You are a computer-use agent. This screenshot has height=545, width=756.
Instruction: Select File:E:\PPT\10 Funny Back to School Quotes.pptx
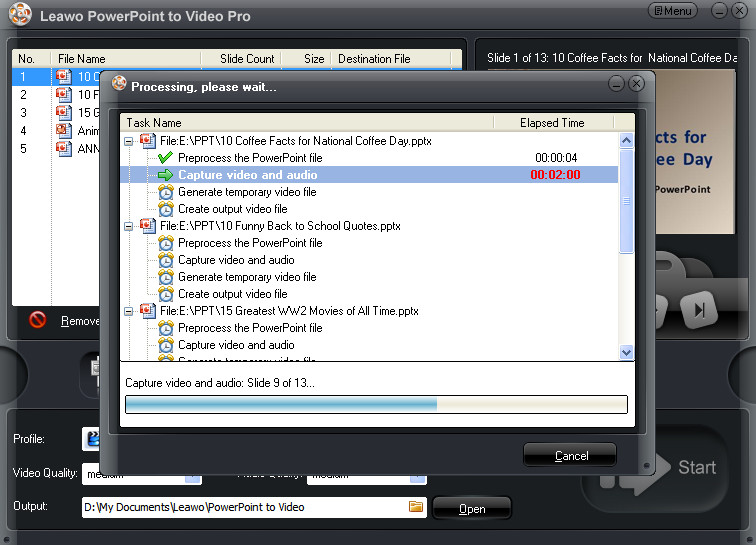click(280, 226)
